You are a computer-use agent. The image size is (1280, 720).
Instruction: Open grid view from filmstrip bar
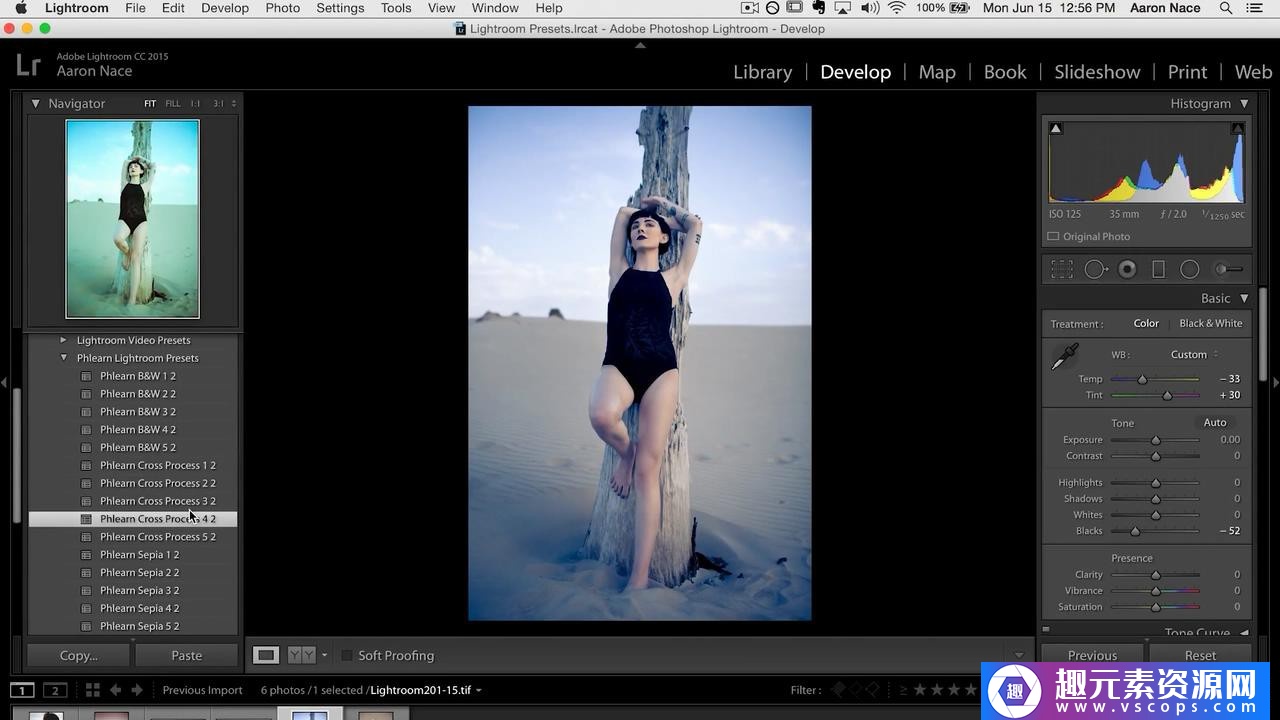tap(92, 690)
